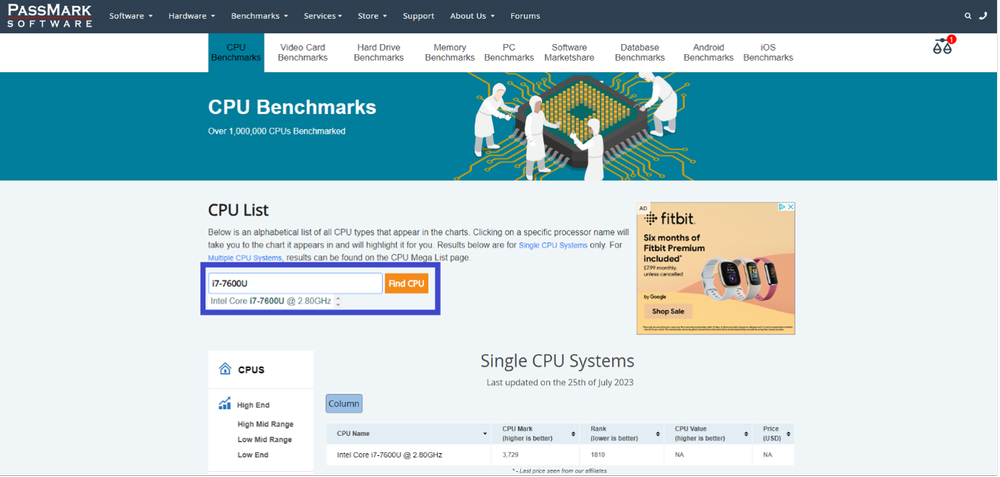Click the PassMark Software logo
Viewport: 1000px width, 477px height.
pos(50,15)
